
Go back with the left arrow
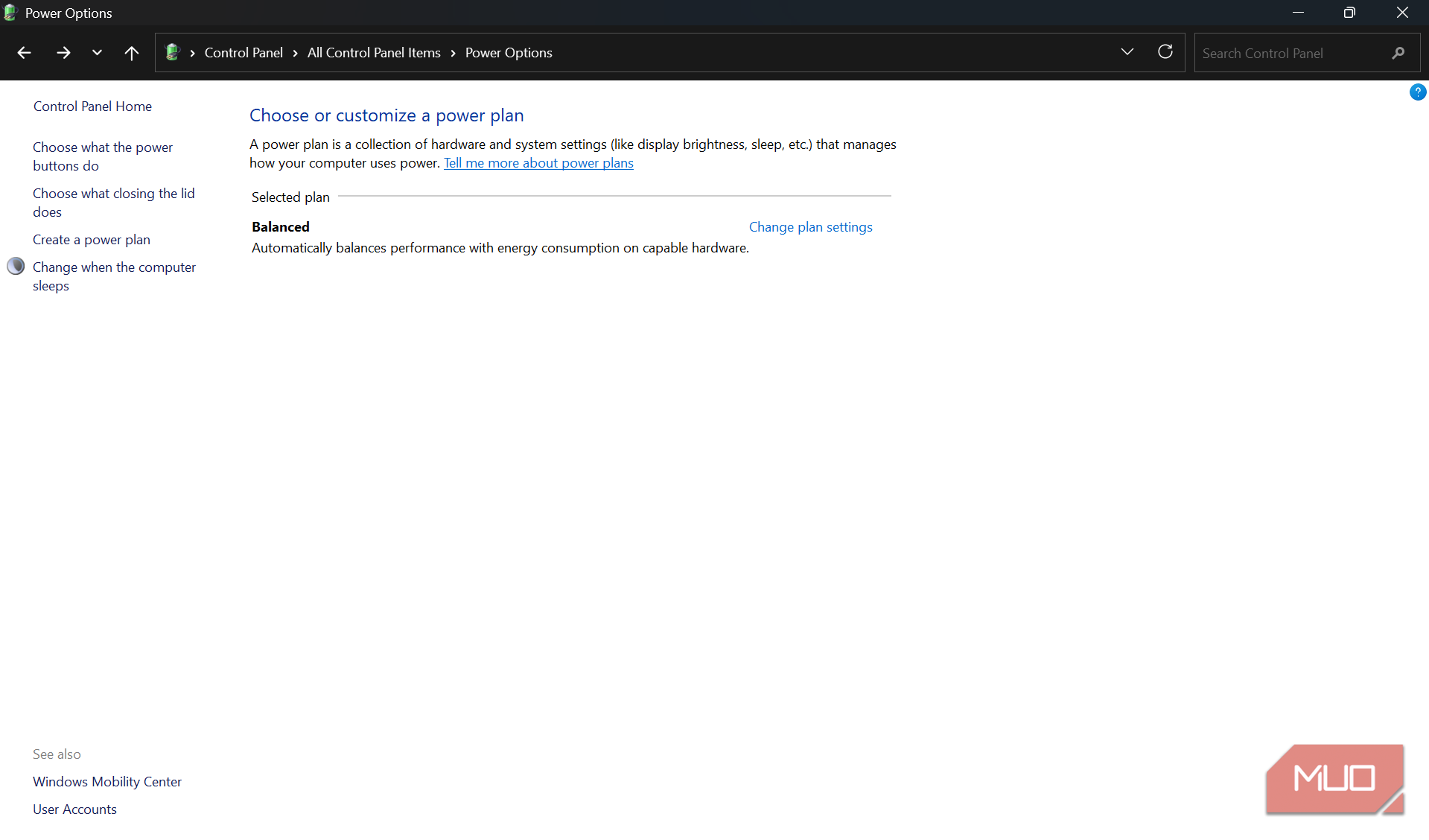click(24, 53)
